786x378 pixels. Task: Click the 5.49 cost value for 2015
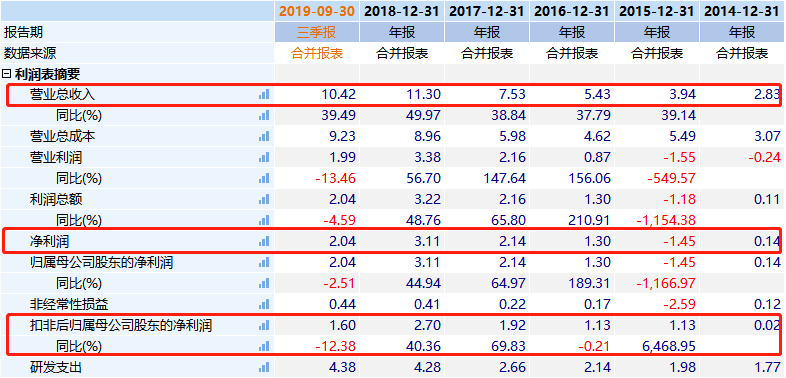683,136
